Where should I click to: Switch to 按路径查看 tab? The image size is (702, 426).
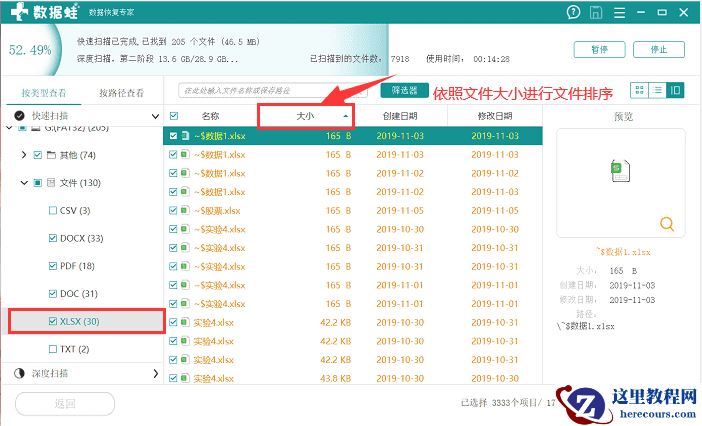[x=121, y=93]
